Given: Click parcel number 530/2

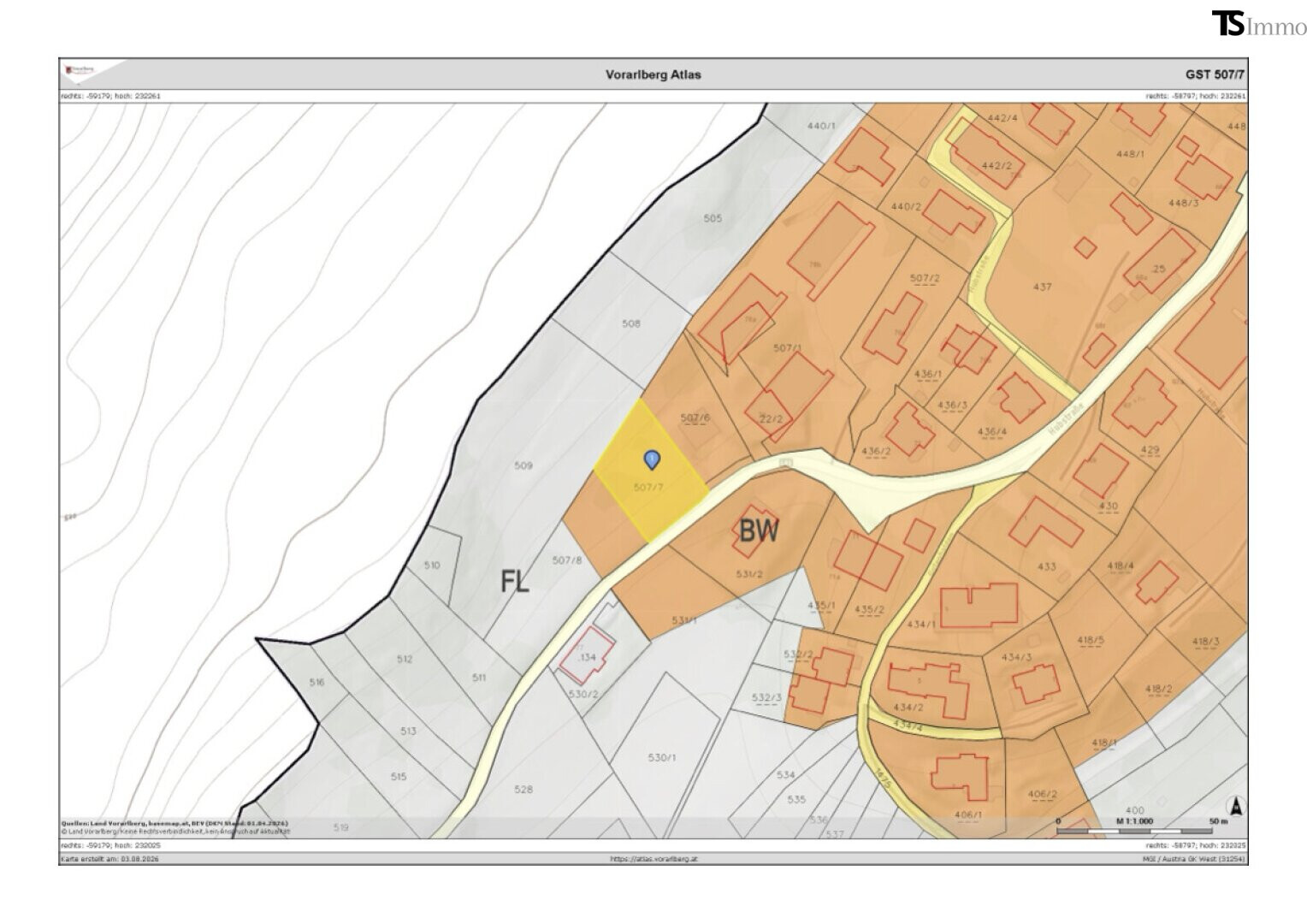Looking at the screenshot, I should pos(583,693).
